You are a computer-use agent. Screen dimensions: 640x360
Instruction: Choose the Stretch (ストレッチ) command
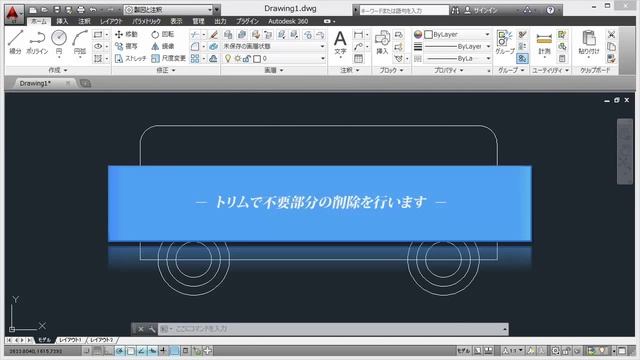tap(130, 58)
